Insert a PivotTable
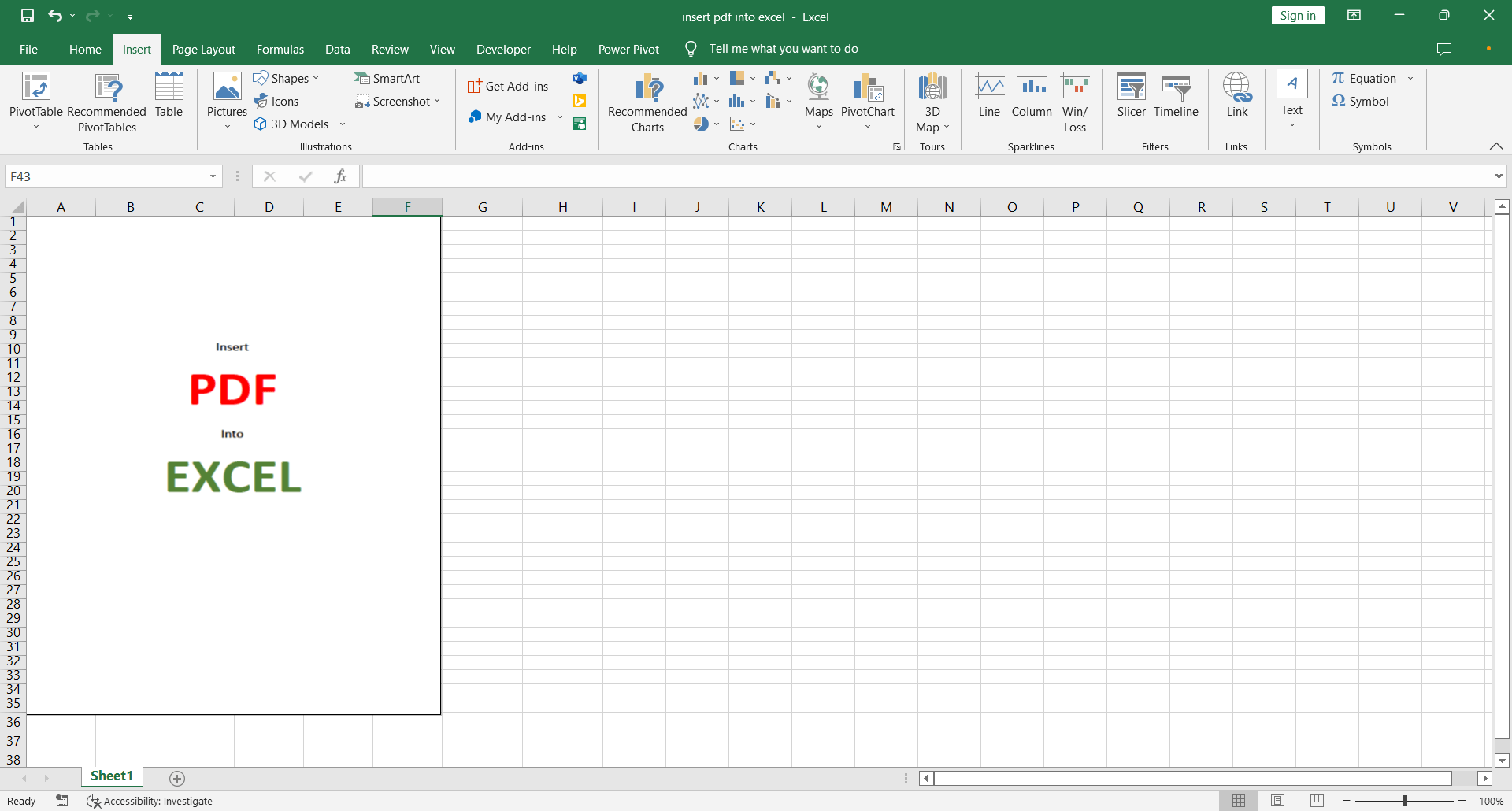Screen dimensions: 1512x811 [35, 101]
